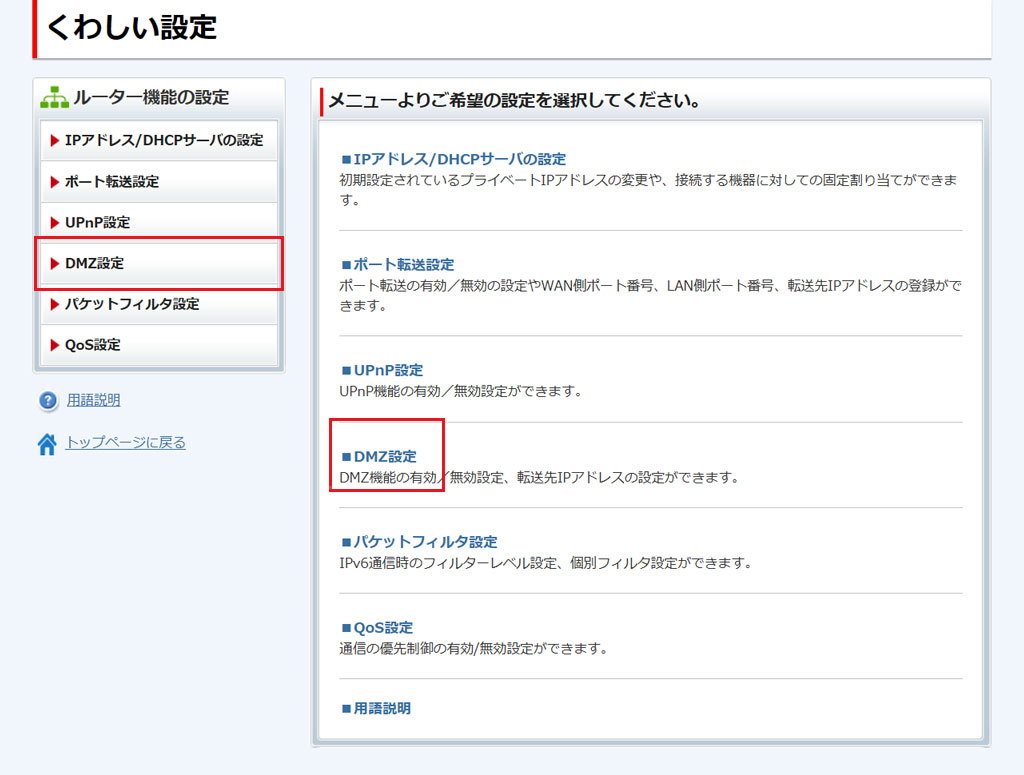Choose ポート転送設定 in sidebar menu
The image size is (1024, 775).
point(111,182)
